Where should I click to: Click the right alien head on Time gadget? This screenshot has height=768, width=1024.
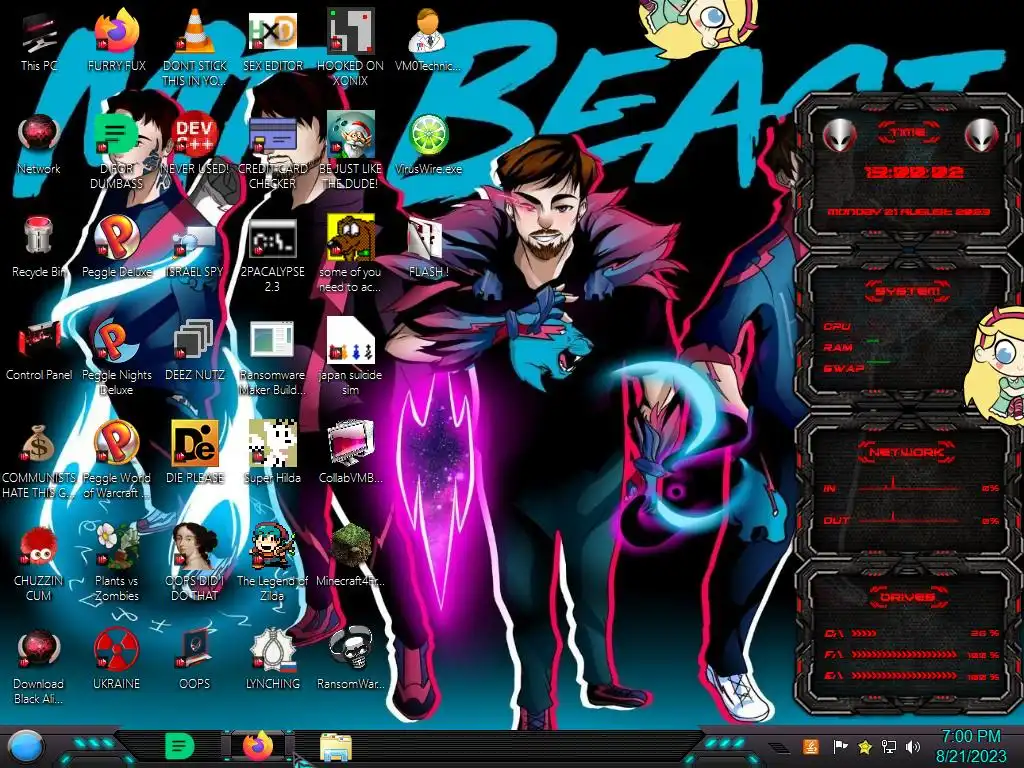pyautogui.click(x=981, y=135)
